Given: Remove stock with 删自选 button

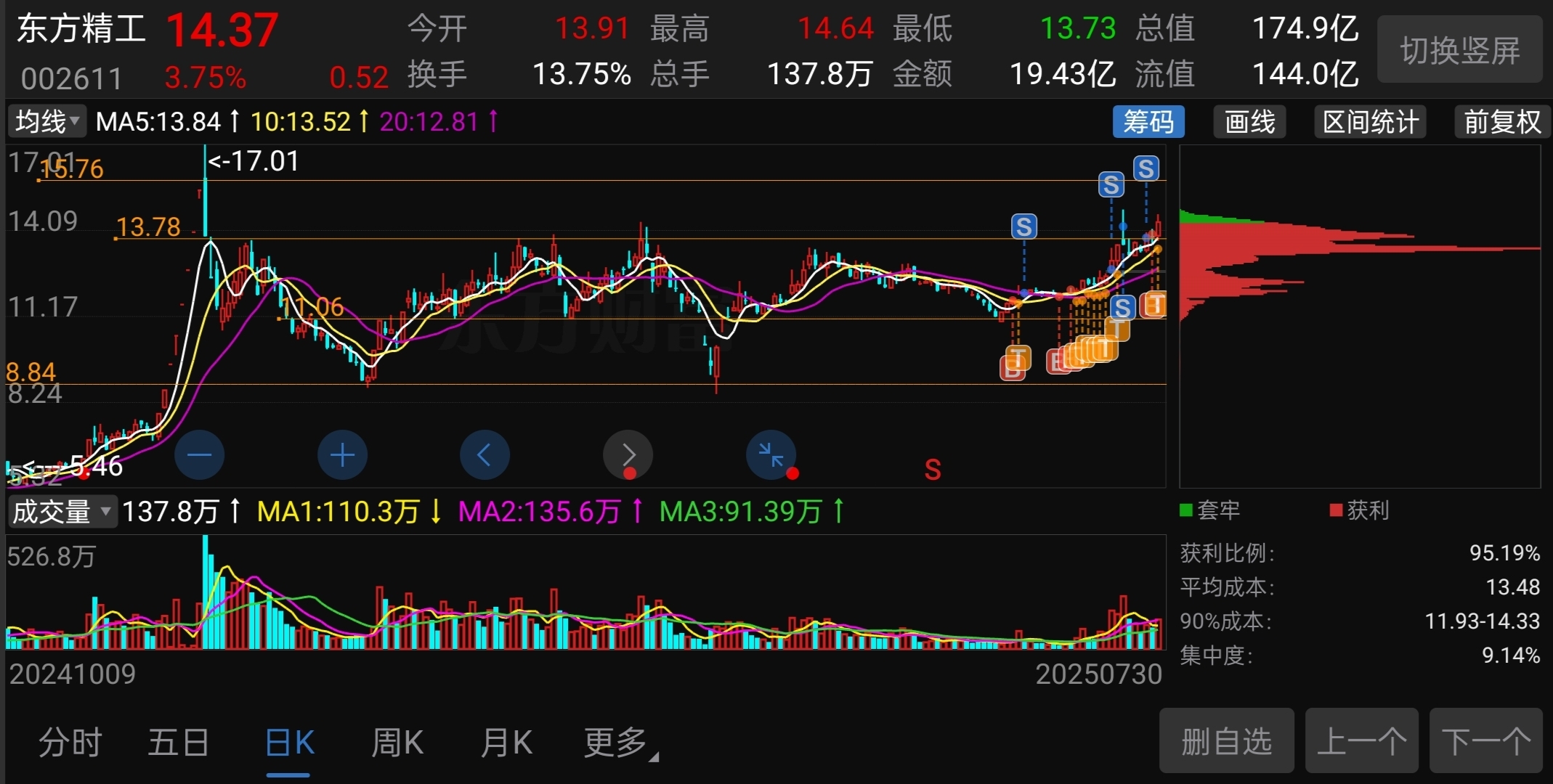Looking at the screenshot, I should tap(1227, 741).
